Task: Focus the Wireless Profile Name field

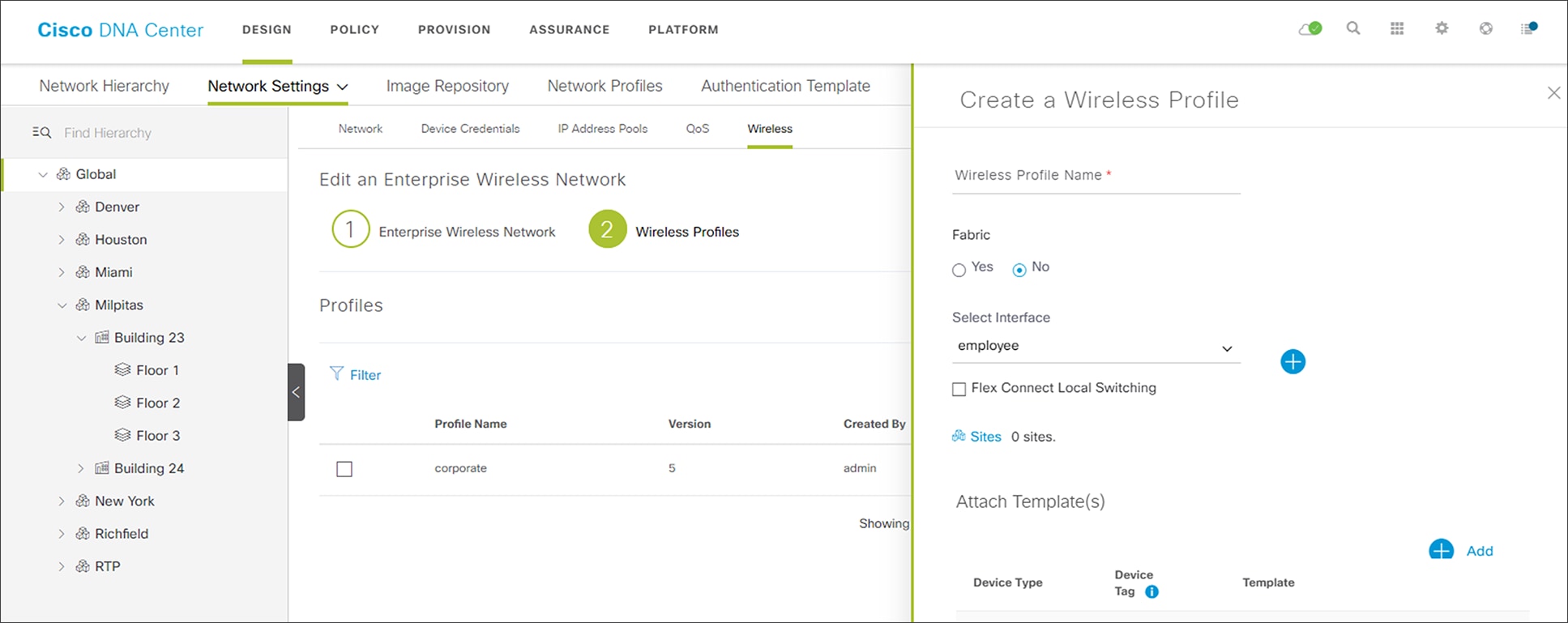Action: point(1096,176)
